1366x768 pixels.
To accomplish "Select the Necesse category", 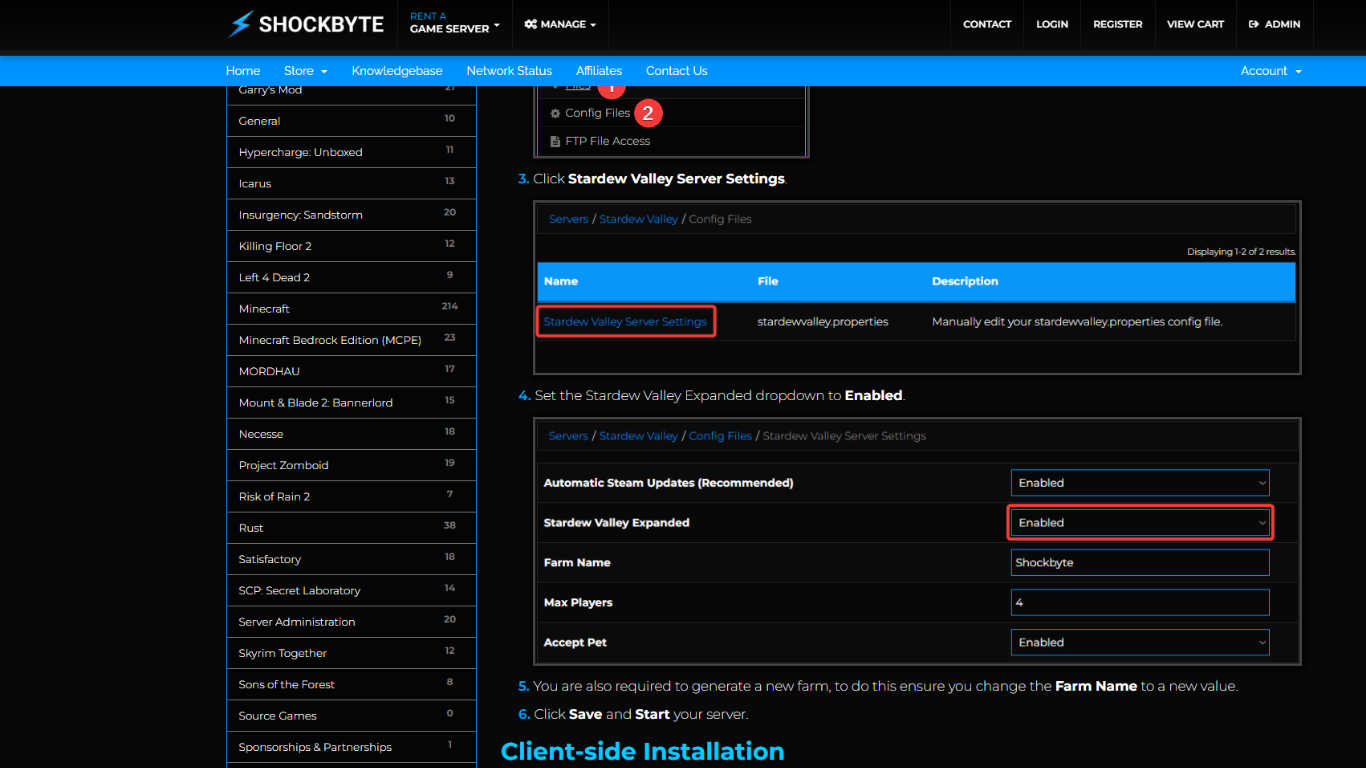I will 351,434.
